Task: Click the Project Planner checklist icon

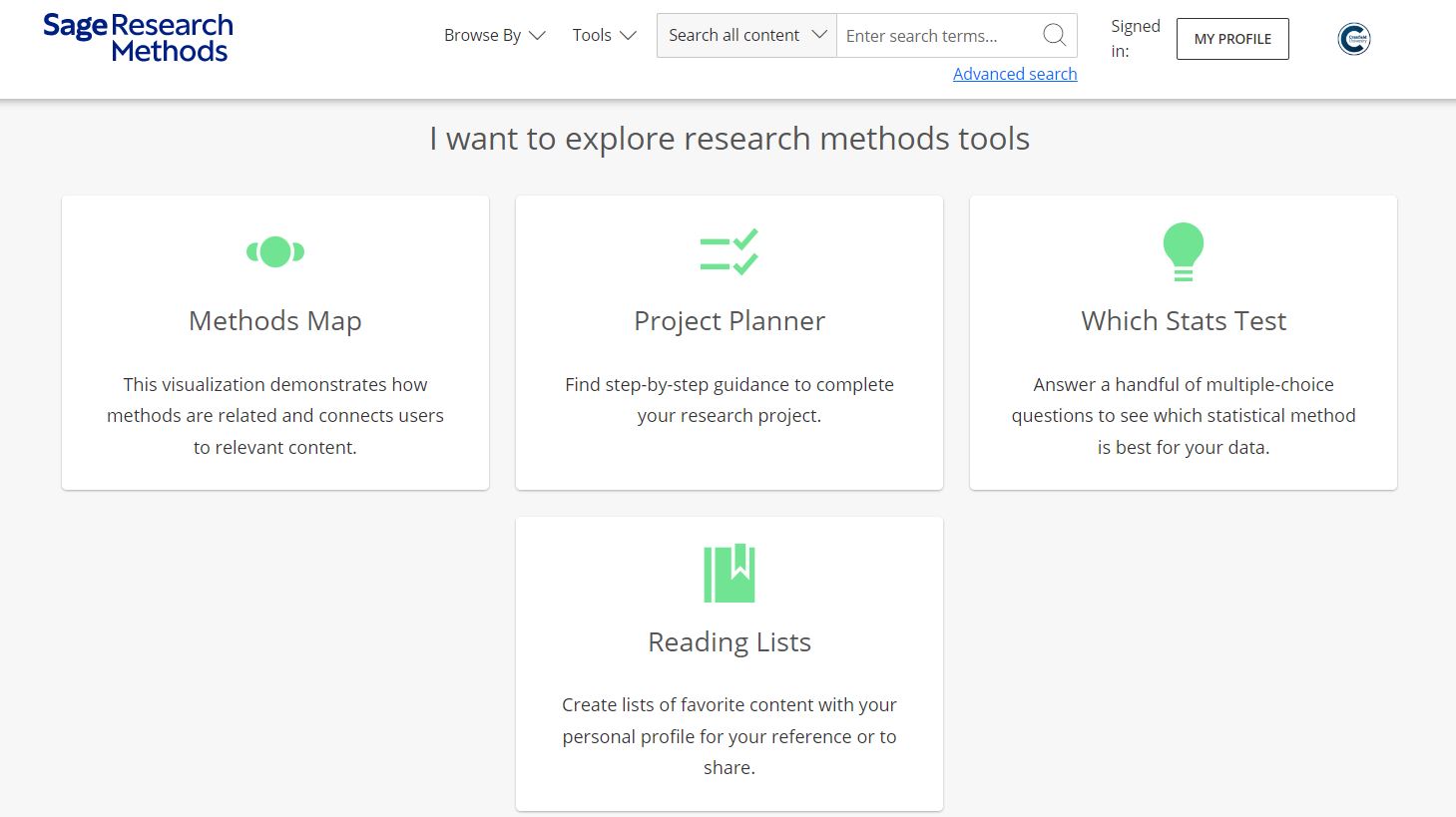Action: pyautogui.click(x=728, y=251)
